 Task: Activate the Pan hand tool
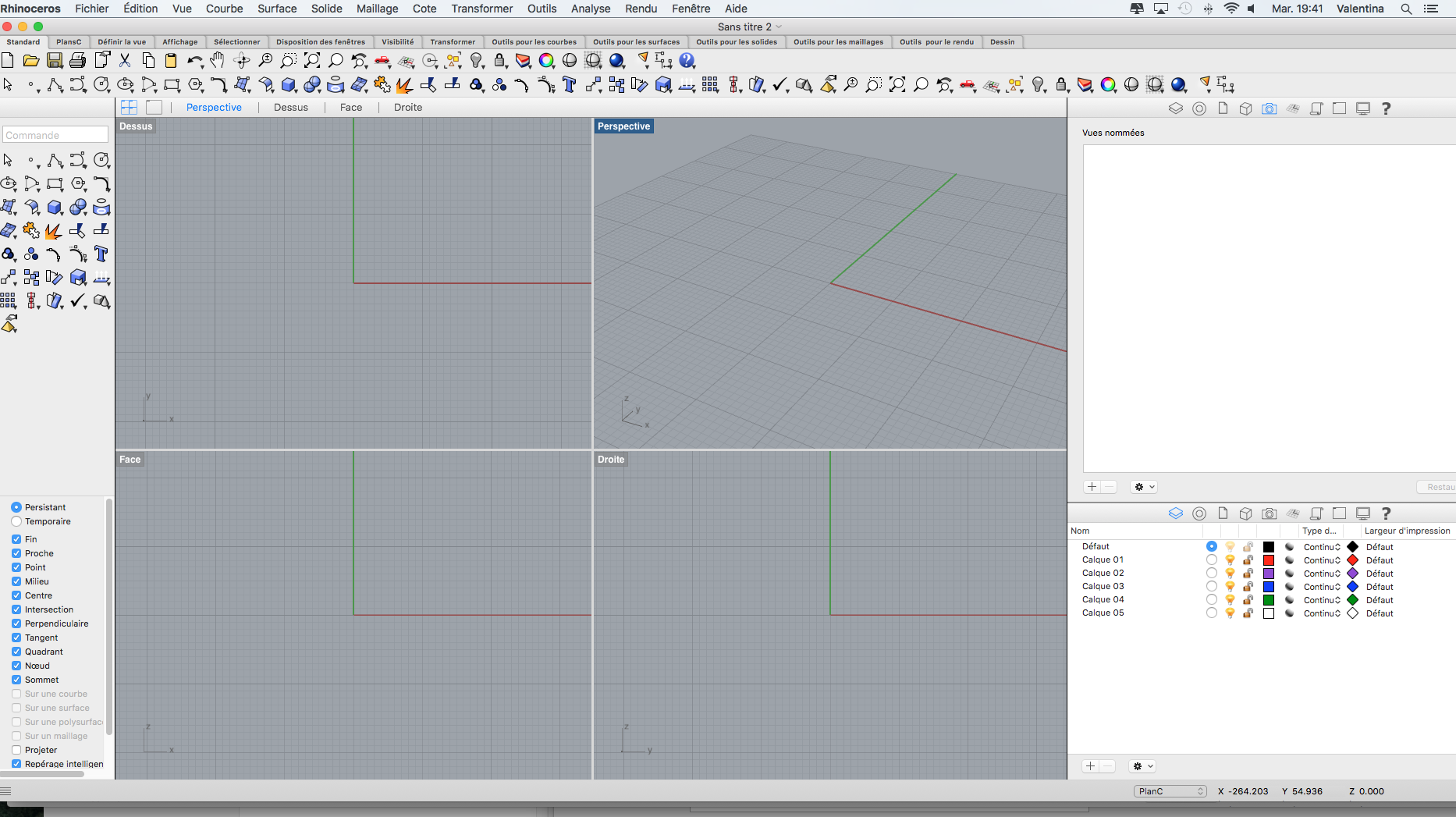coord(218,61)
